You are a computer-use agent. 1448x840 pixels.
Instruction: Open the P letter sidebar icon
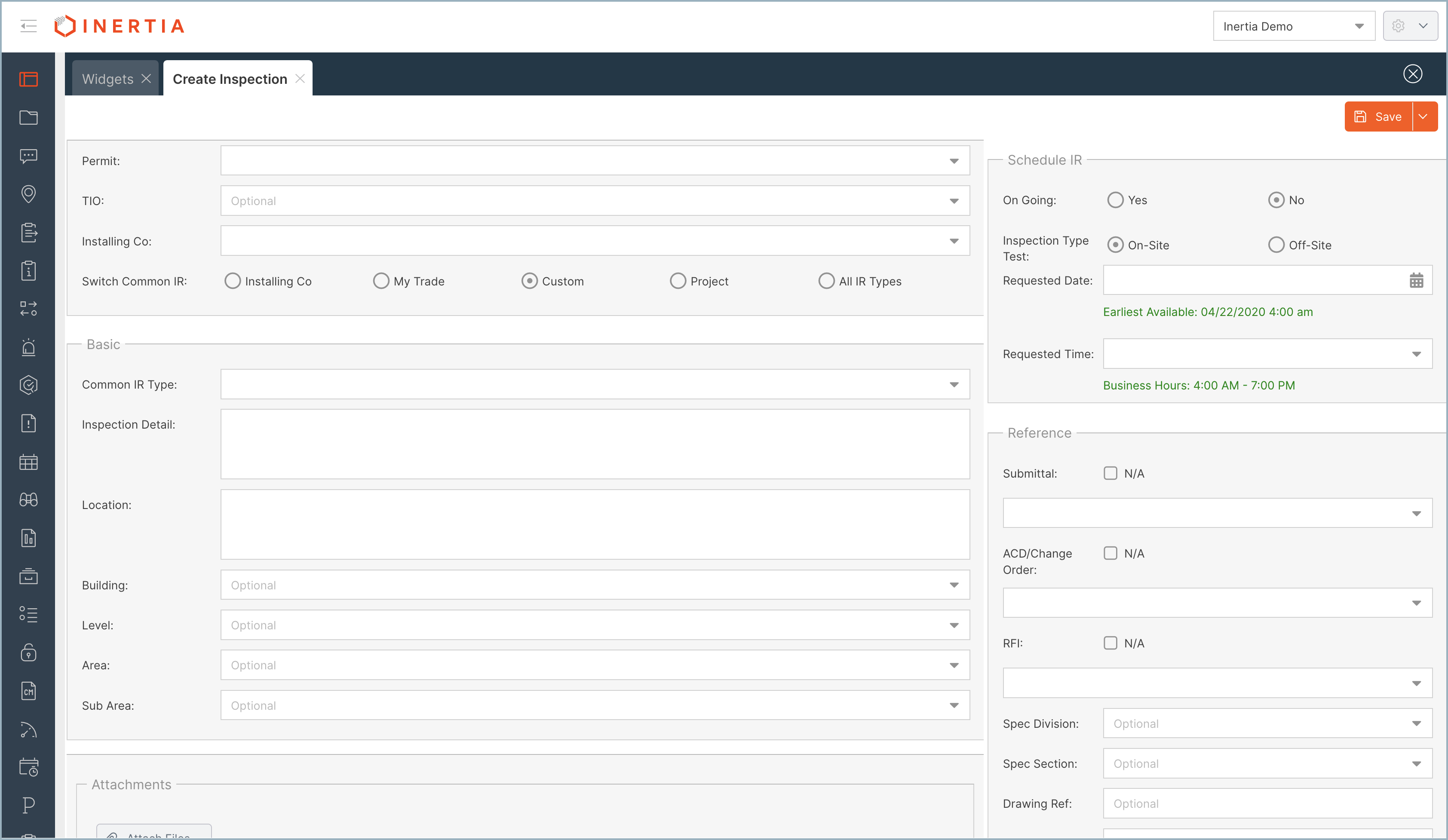[28, 805]
